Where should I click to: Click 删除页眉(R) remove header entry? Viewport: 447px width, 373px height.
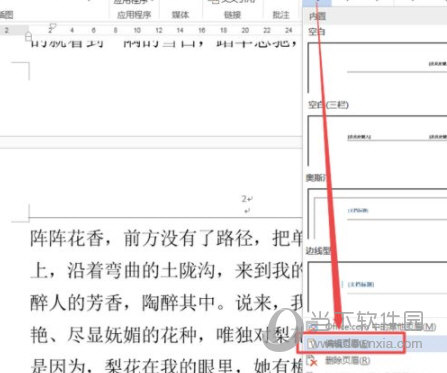pyautogui.click(x=347, y=360)
